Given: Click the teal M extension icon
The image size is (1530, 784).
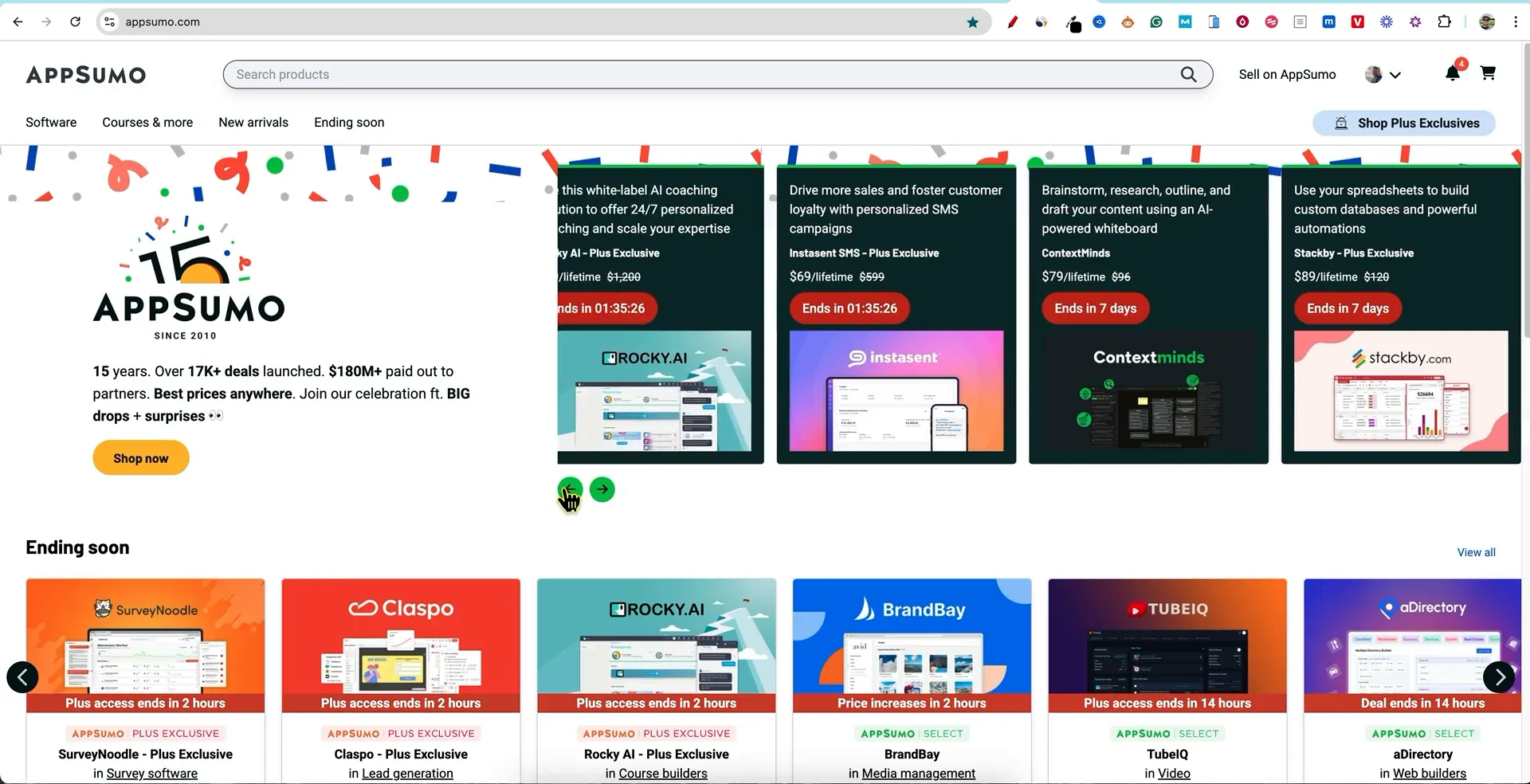Looking at the screenshot, I should (1185, 22).
